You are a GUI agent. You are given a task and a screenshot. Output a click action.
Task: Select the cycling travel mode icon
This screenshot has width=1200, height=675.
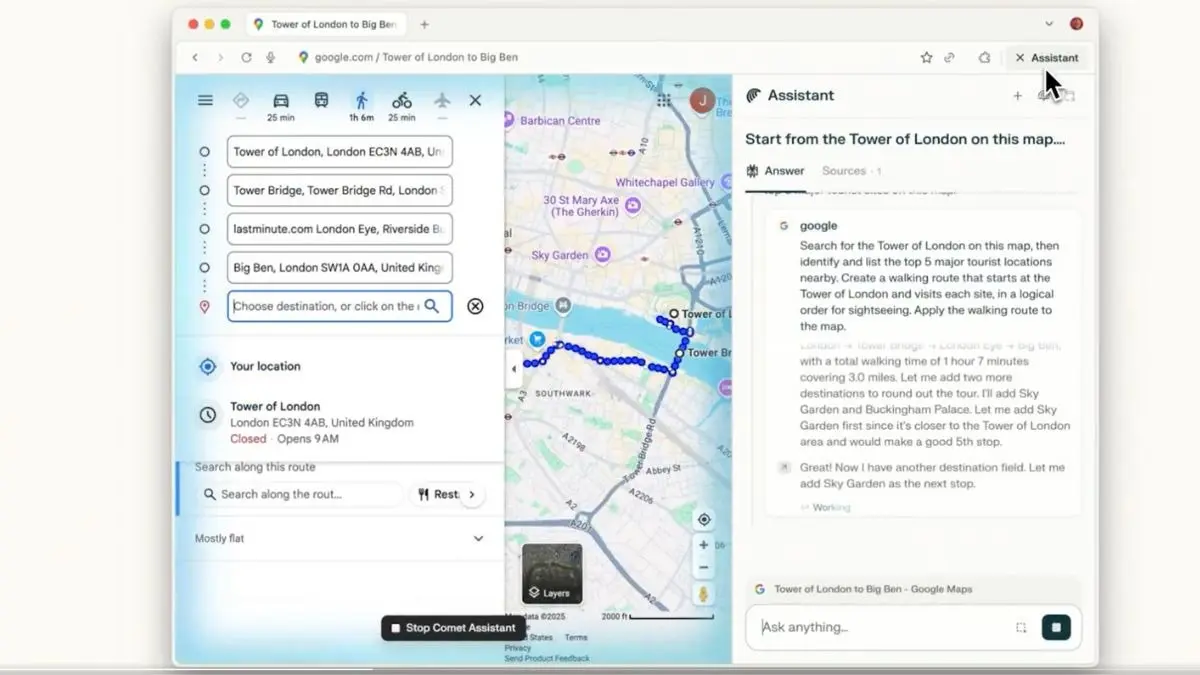click(x=401, y=101)
